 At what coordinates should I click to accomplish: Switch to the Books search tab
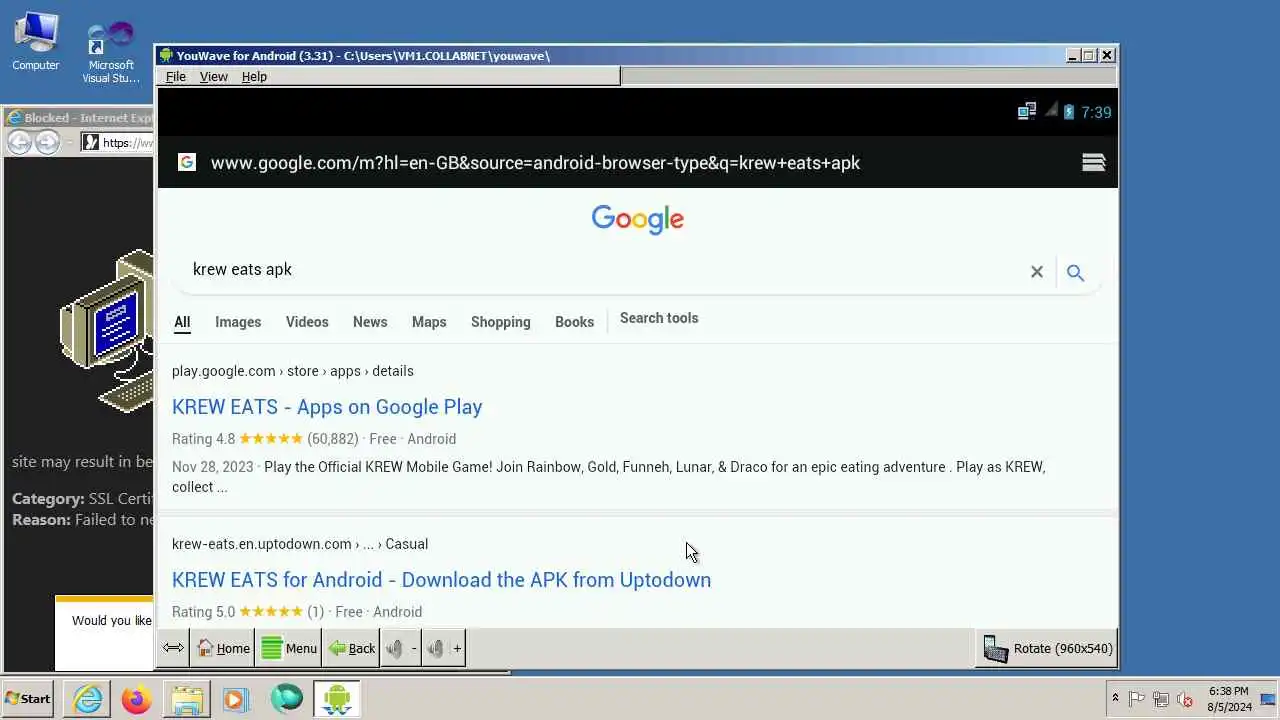pyautogui.click(x=574, y=322)
